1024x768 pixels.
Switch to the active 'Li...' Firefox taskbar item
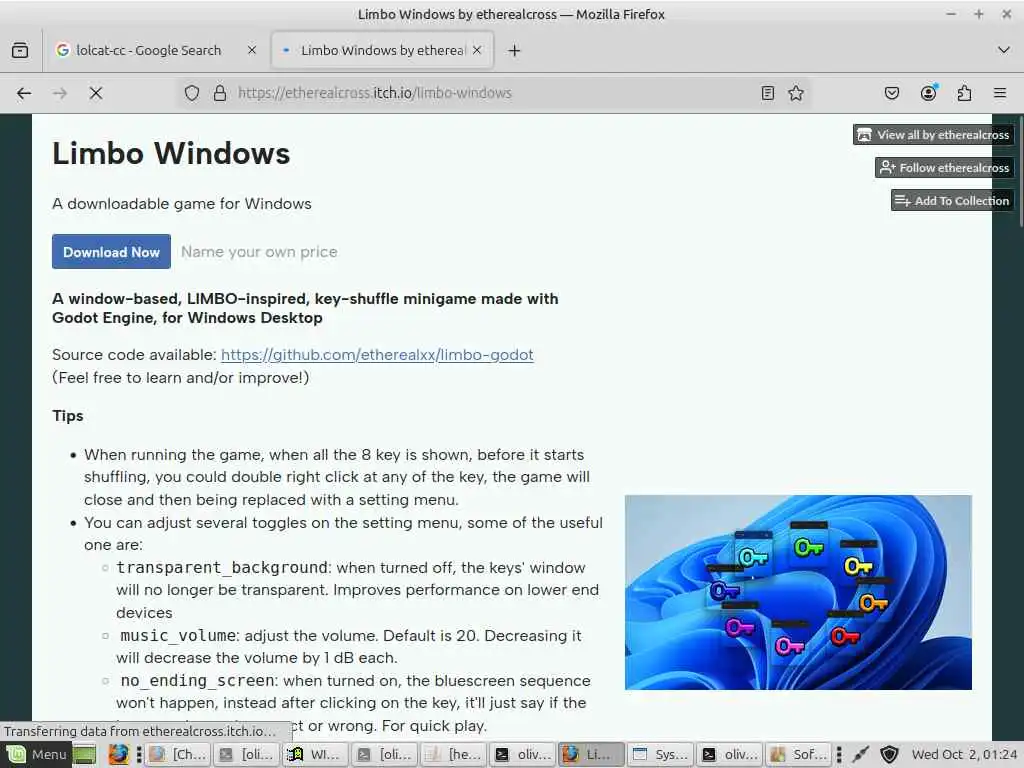tap(591, 754)
